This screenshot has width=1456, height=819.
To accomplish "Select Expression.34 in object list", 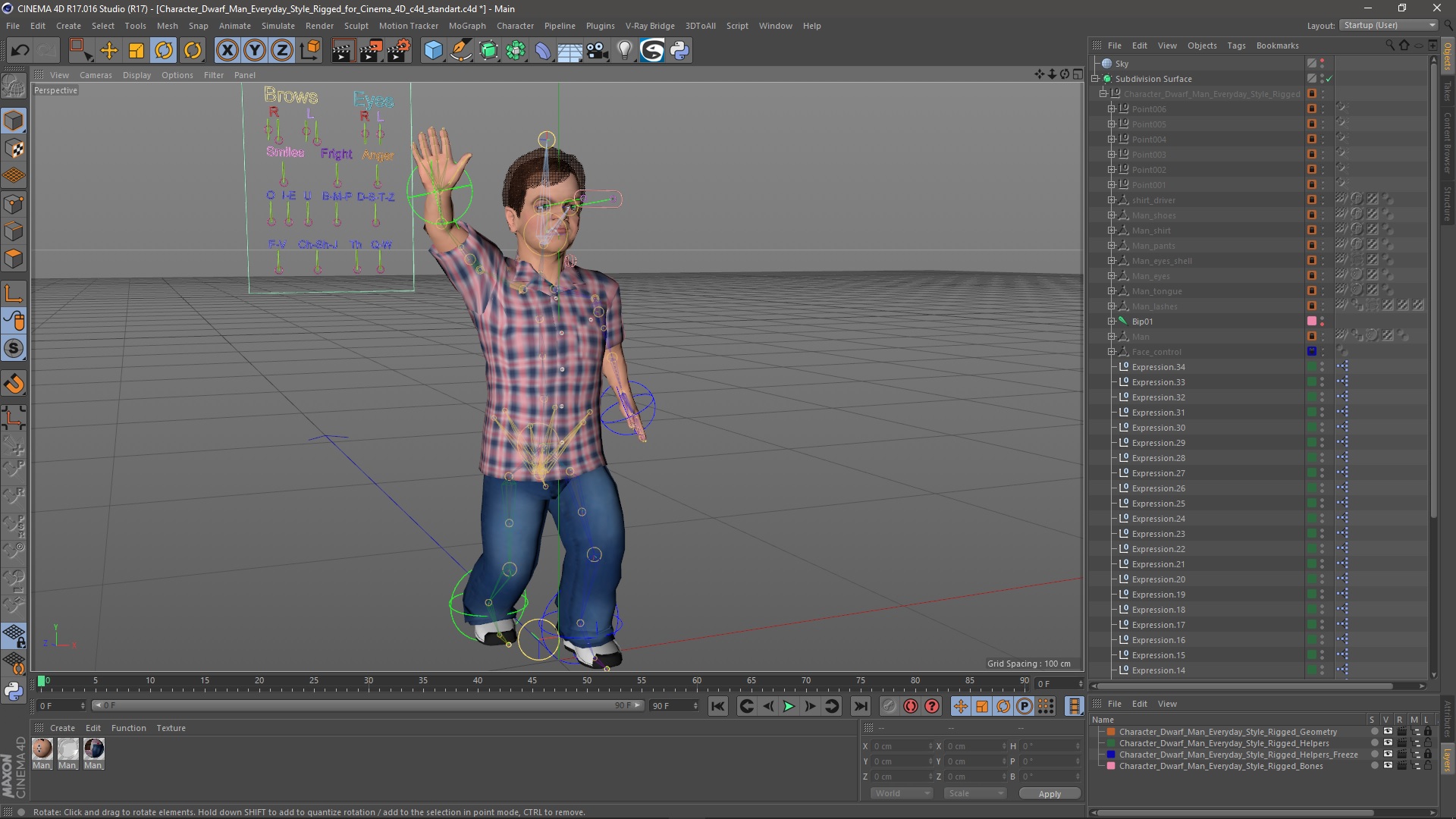I will 1158,367.
